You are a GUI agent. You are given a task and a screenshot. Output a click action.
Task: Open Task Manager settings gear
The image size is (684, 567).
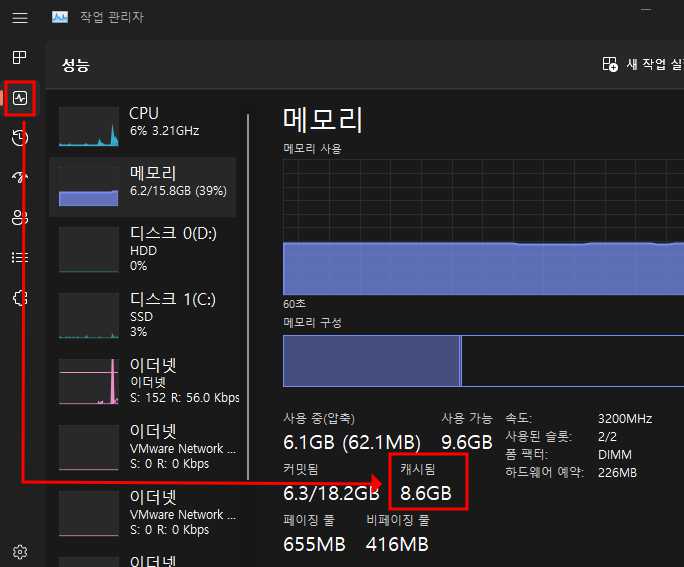tap(20, 552)
